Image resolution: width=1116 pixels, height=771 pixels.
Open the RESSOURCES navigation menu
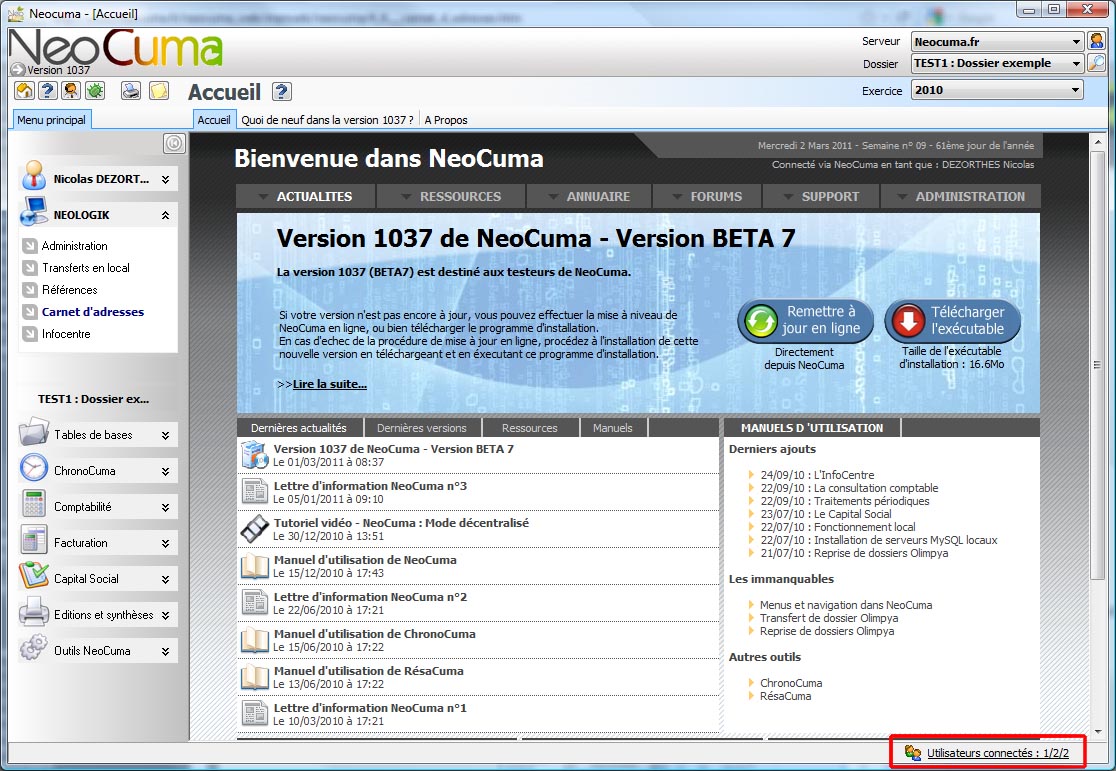click(x=451, y=196)
